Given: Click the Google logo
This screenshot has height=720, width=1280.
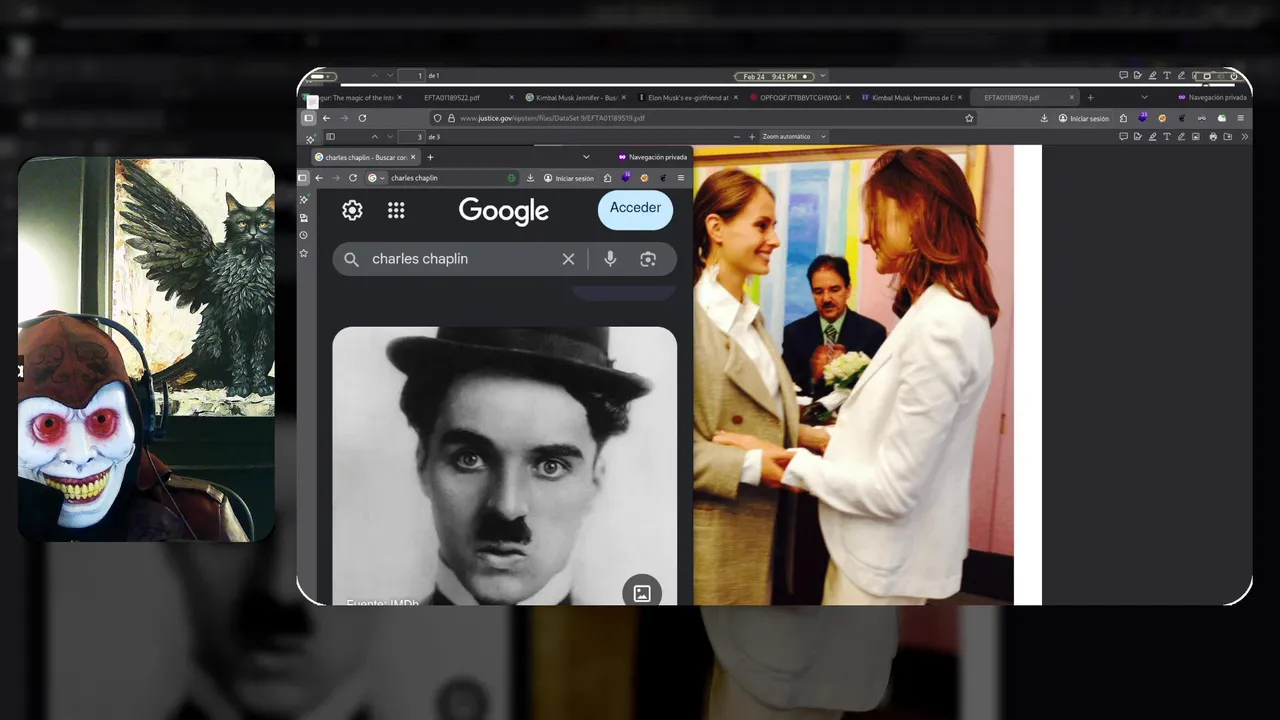Looking at the screenshot, I should click(x=503, y=211).
